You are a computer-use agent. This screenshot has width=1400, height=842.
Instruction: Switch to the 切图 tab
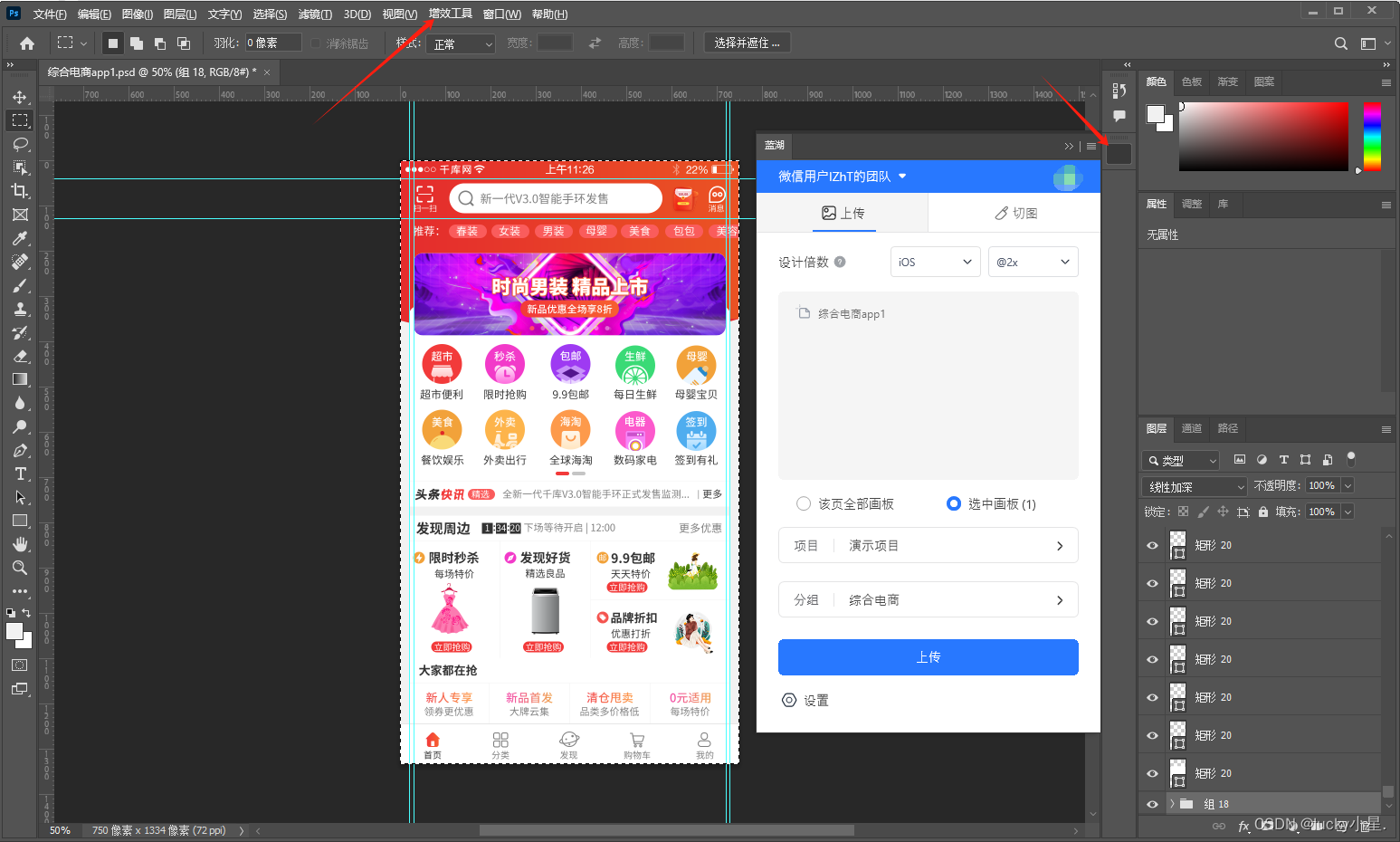pos(1015,213)
